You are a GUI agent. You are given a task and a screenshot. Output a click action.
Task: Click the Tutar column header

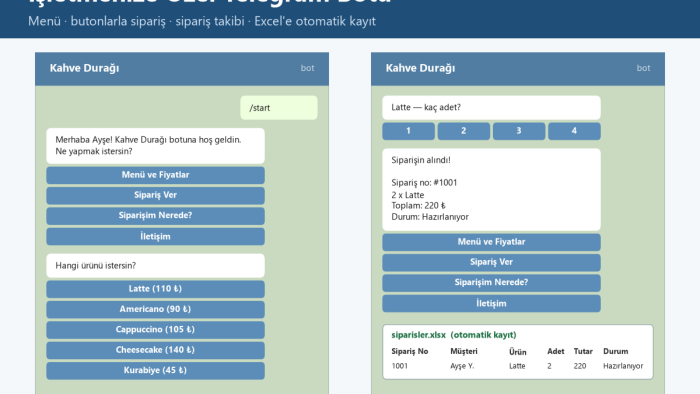[x=583, y=352]
